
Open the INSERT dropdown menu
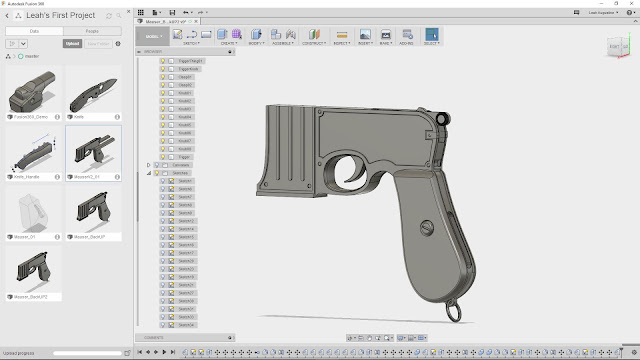365,43
